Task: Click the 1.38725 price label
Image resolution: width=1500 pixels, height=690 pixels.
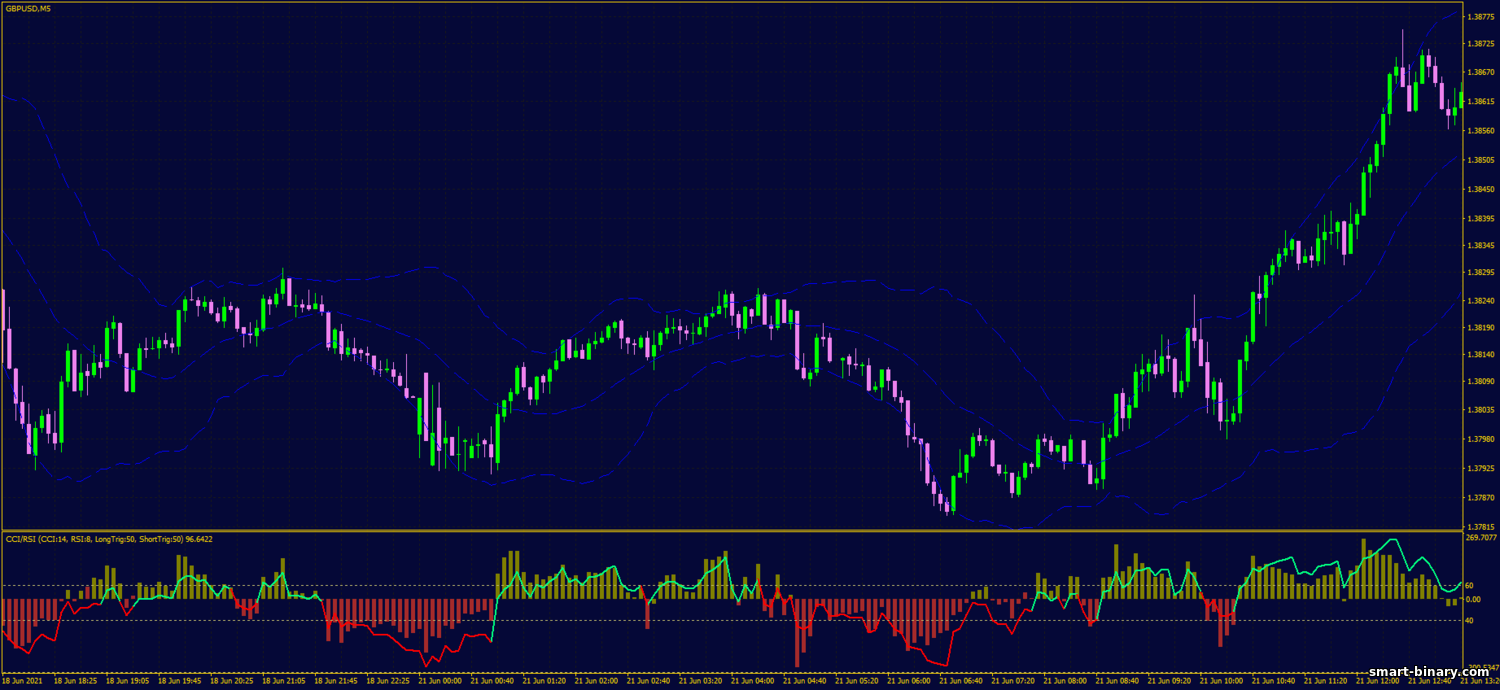Action: [1480, 45]
